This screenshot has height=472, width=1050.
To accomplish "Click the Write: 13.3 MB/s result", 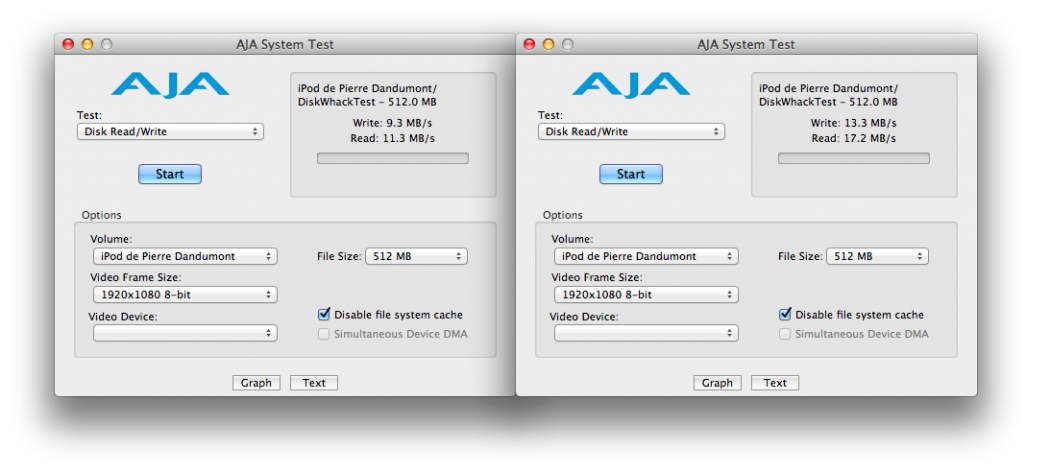I will pyautogui.click(x=853, y=123).
